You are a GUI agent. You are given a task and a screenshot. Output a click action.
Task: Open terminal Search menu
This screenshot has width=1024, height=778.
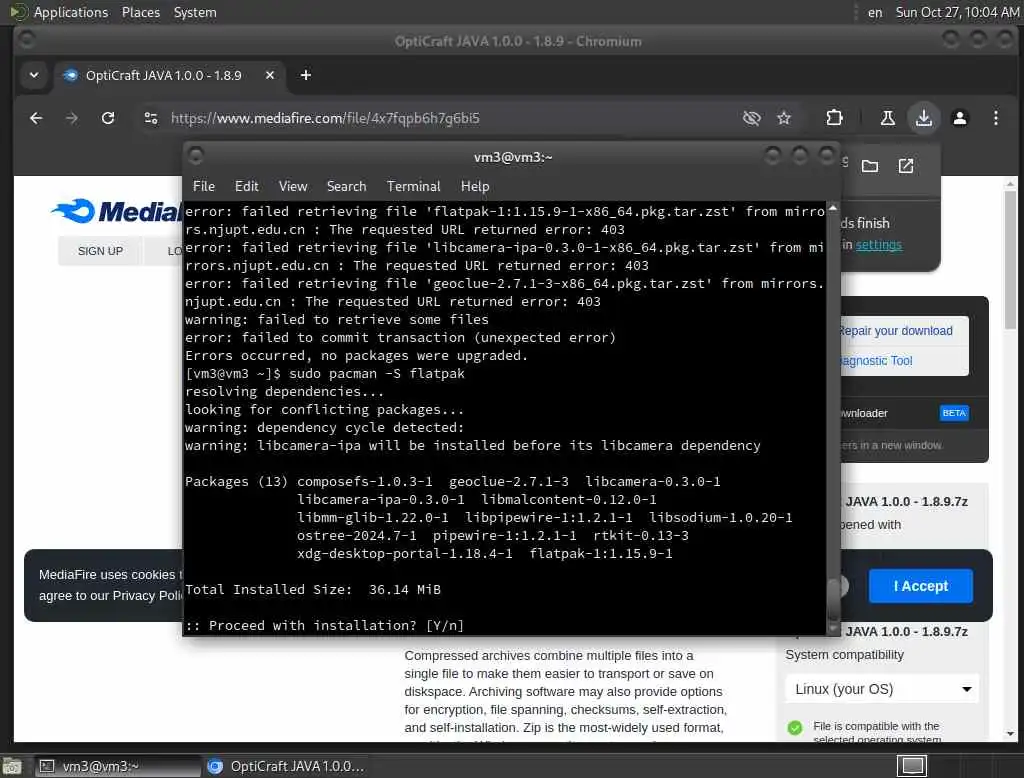click(x=346, y=186)
